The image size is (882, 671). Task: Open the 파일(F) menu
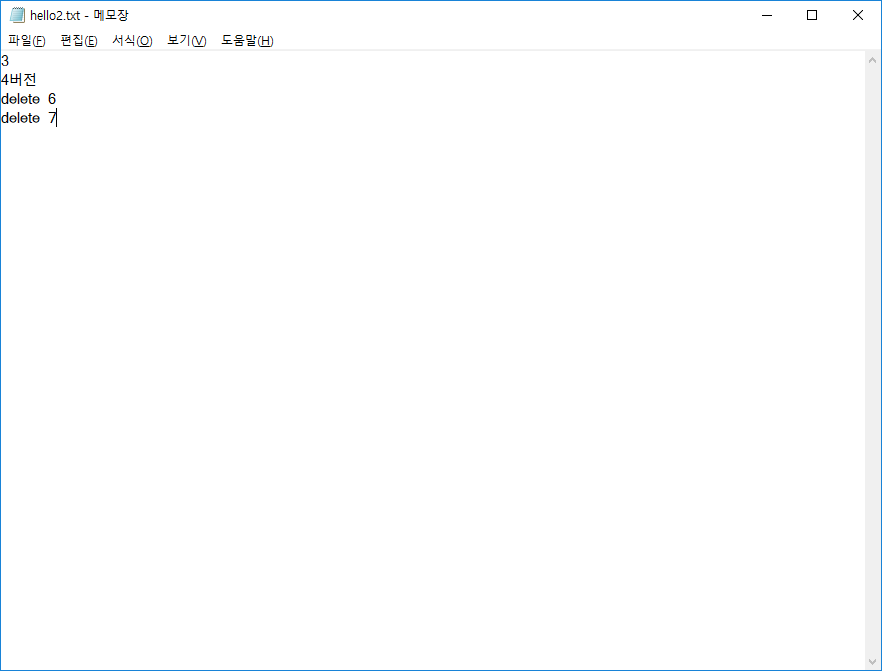[x=26, y=40]
